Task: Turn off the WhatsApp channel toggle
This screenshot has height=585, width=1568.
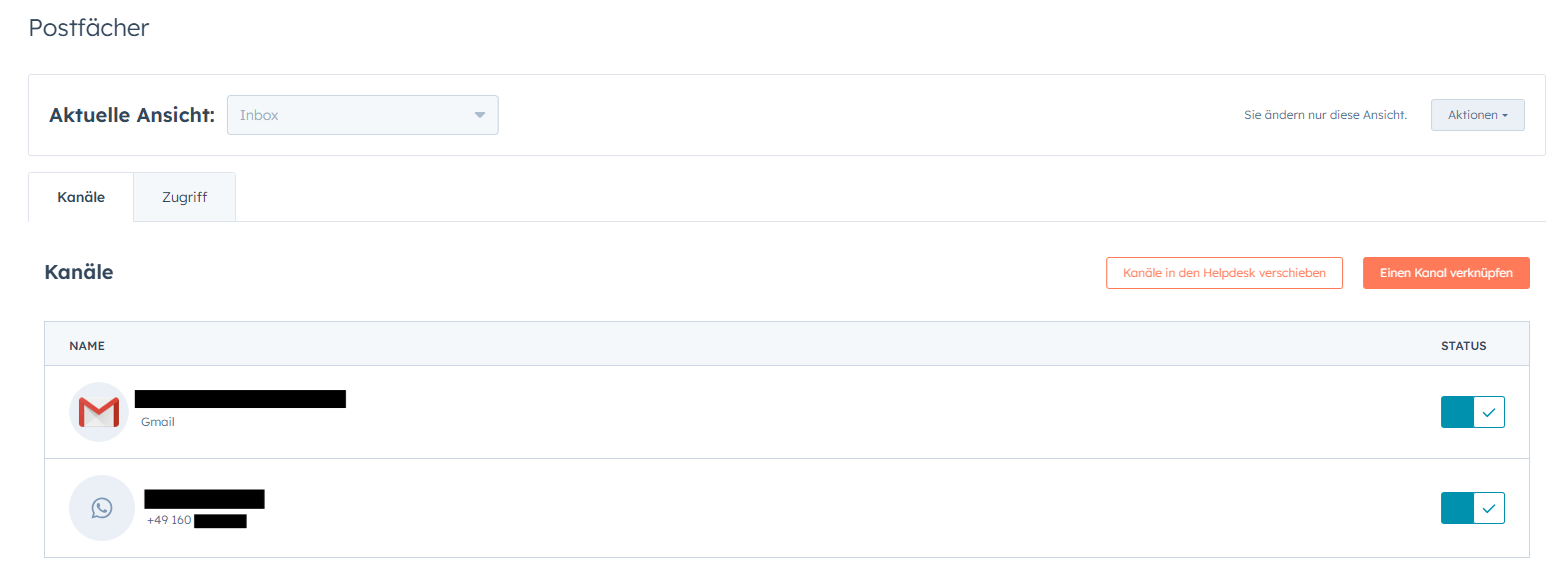Action: click(1472, 508)
